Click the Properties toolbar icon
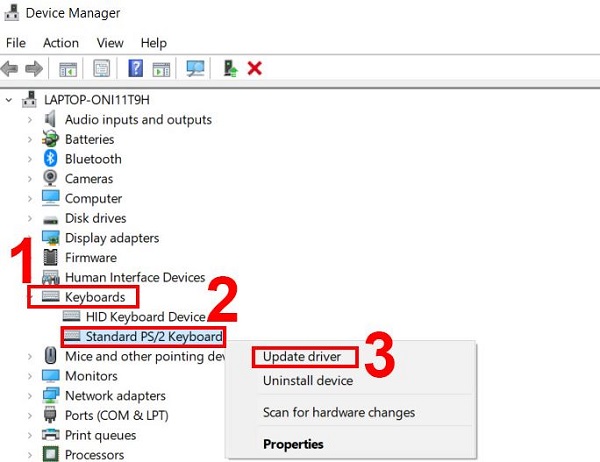 pos(101,69)
